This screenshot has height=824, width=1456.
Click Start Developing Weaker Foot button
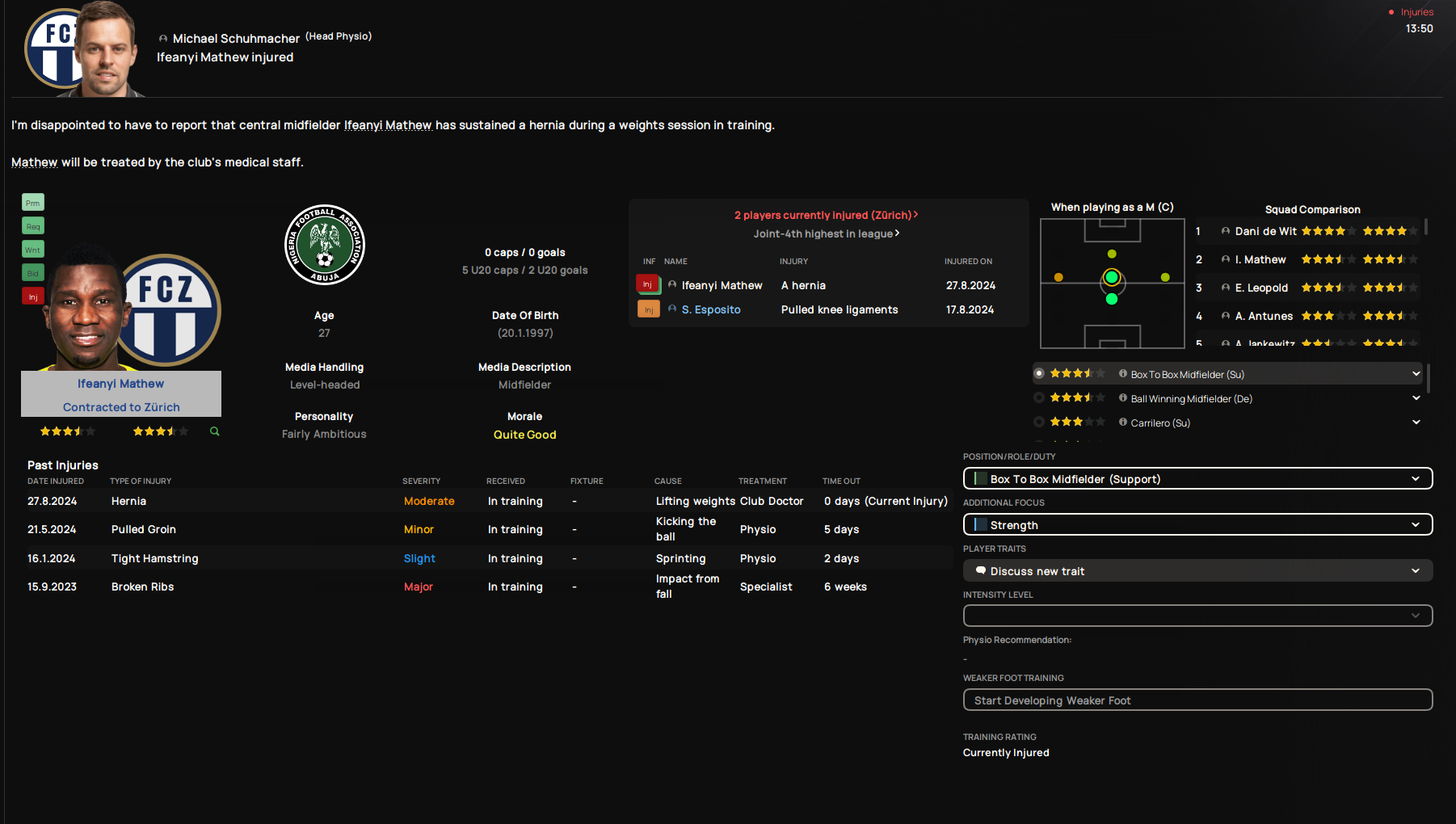point(1197,700)
